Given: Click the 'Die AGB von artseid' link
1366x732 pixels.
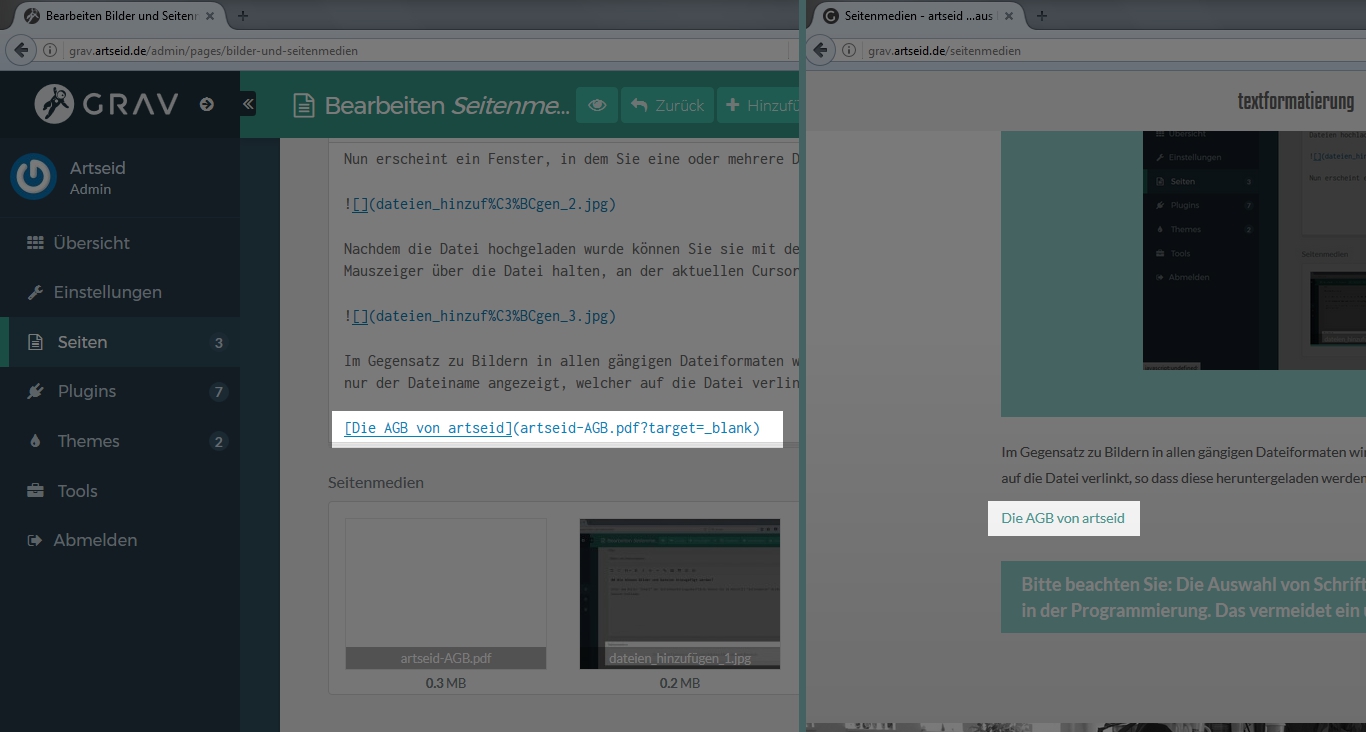Looking at the screenshot, I should click(1062, 518).
